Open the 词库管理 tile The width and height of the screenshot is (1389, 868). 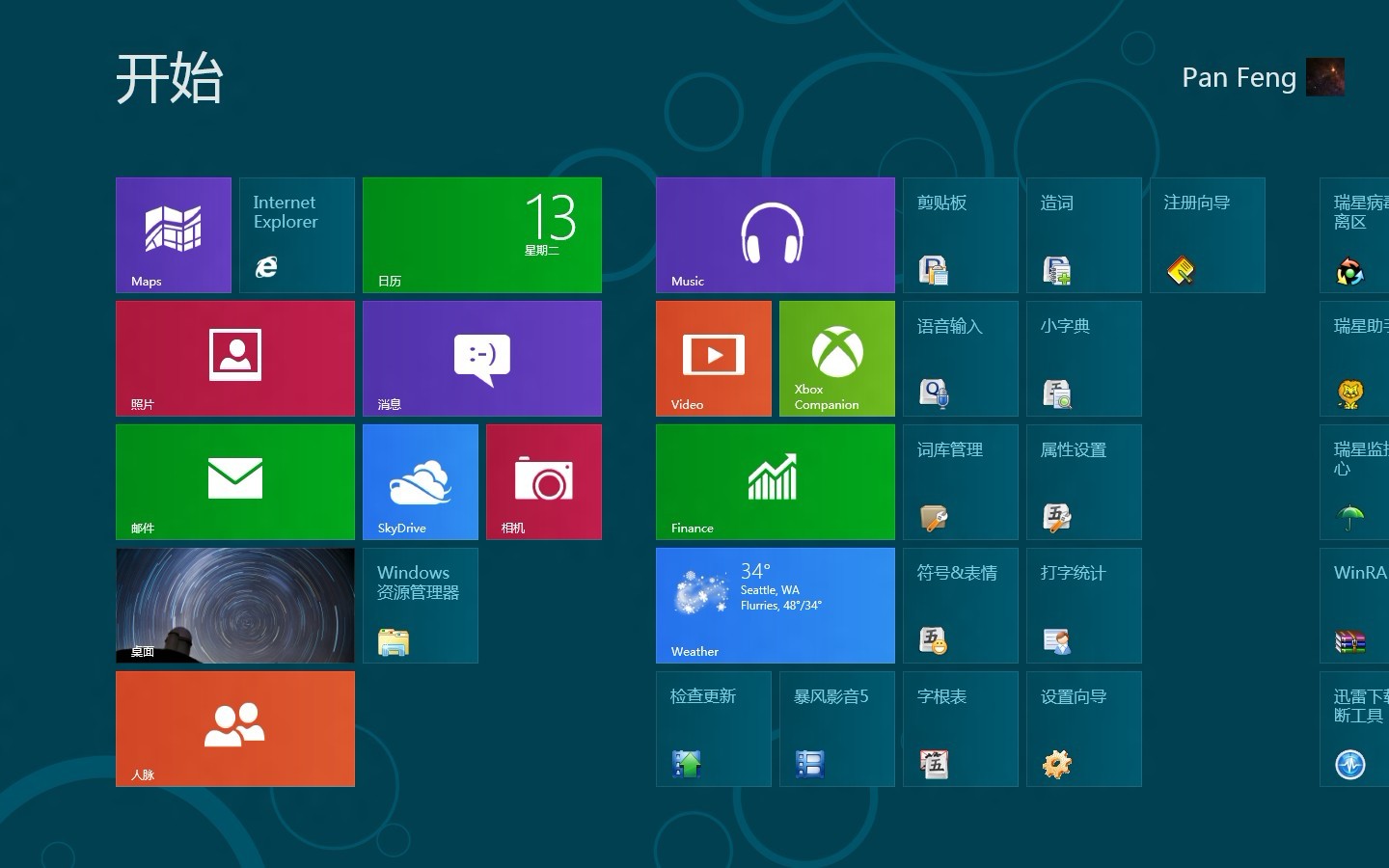(961, 482)
